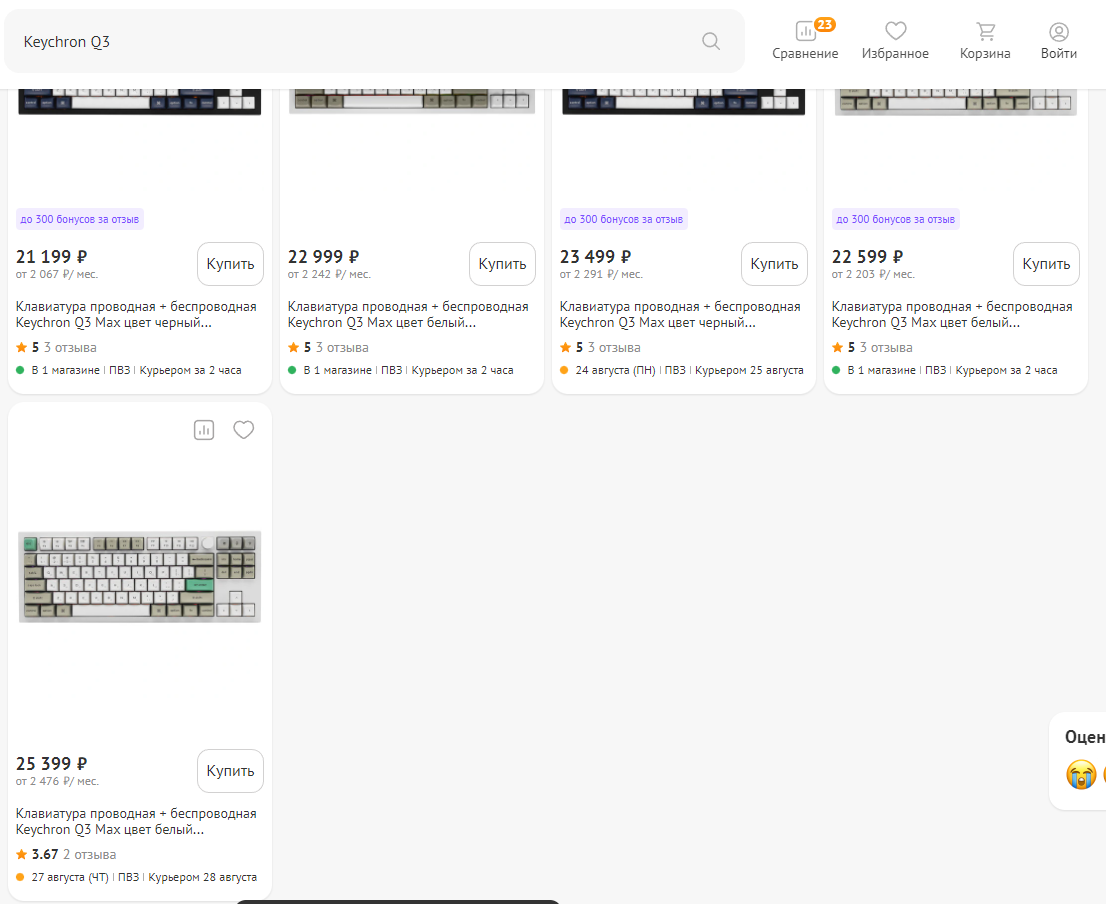Click the bonus badge on the 22 599 ₽ card
1106x904 pixels.
coord(896,219)
